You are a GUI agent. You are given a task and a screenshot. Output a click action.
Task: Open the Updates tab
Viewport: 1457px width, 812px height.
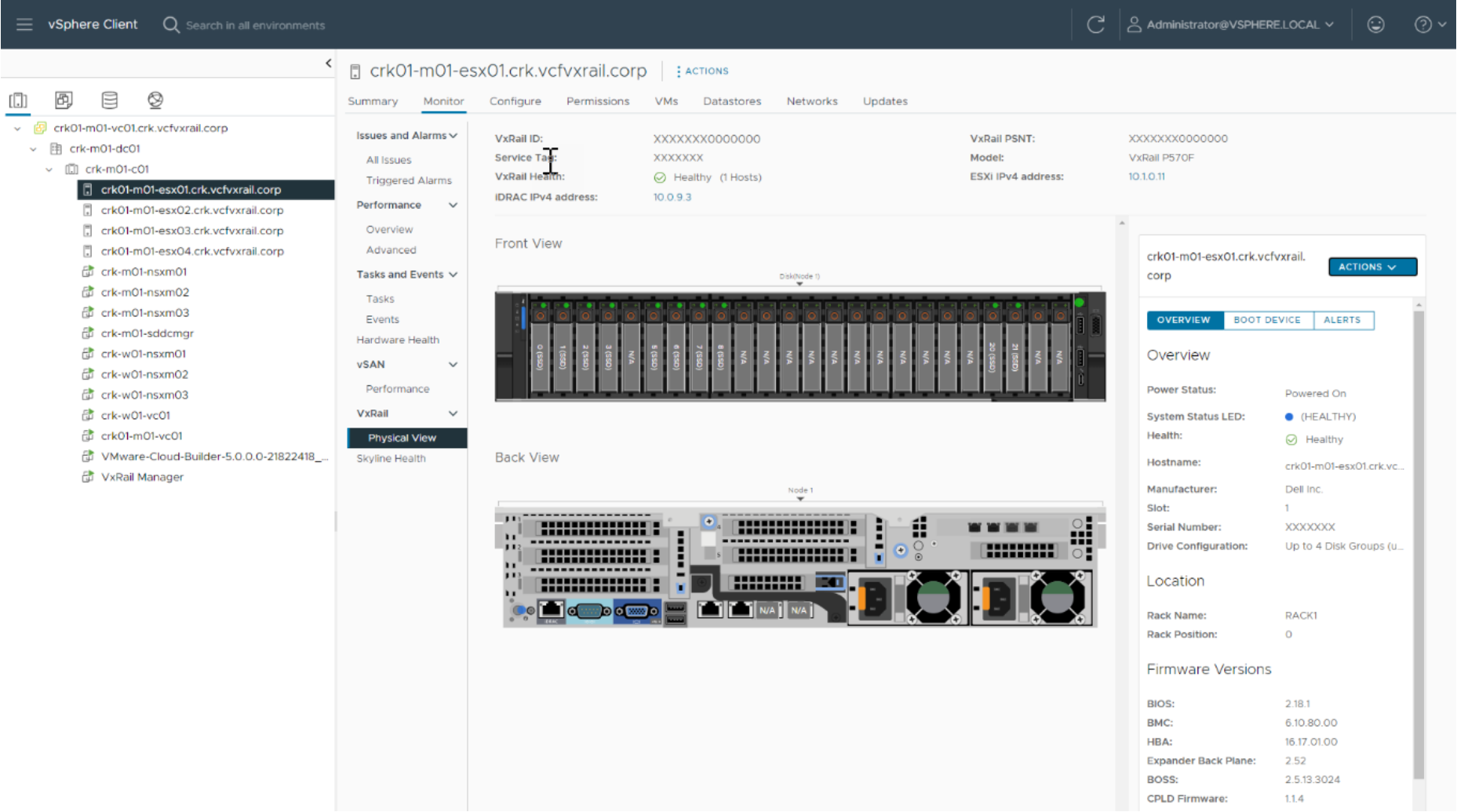point(885,101)
